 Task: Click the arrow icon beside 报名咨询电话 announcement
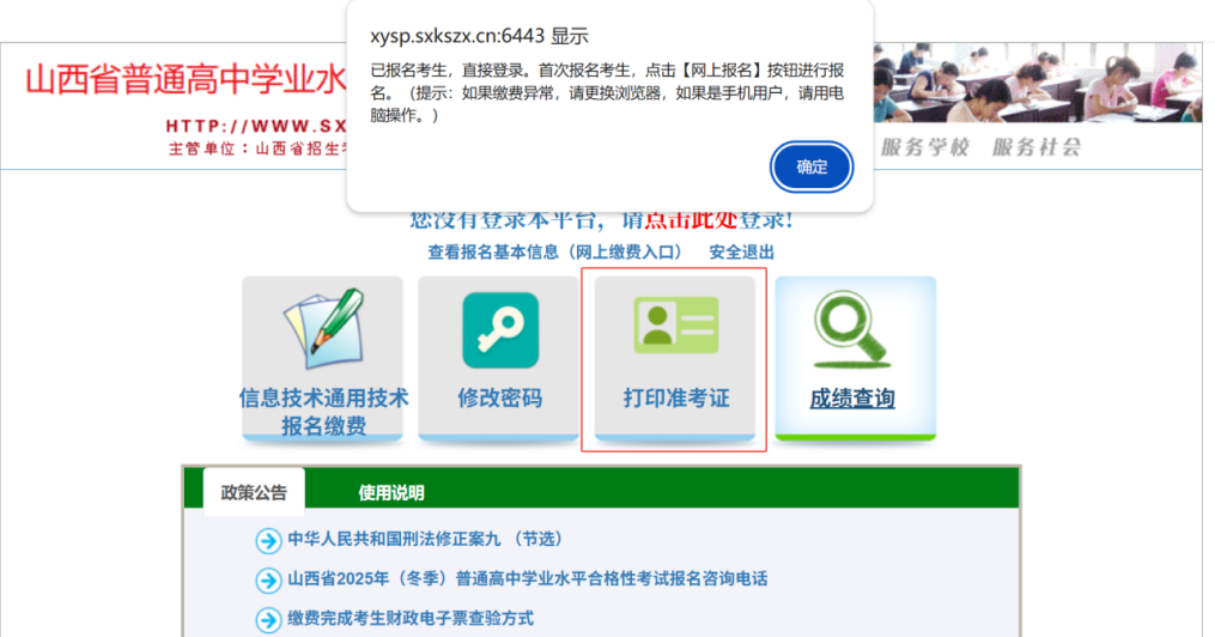click(x=268, y=580)
